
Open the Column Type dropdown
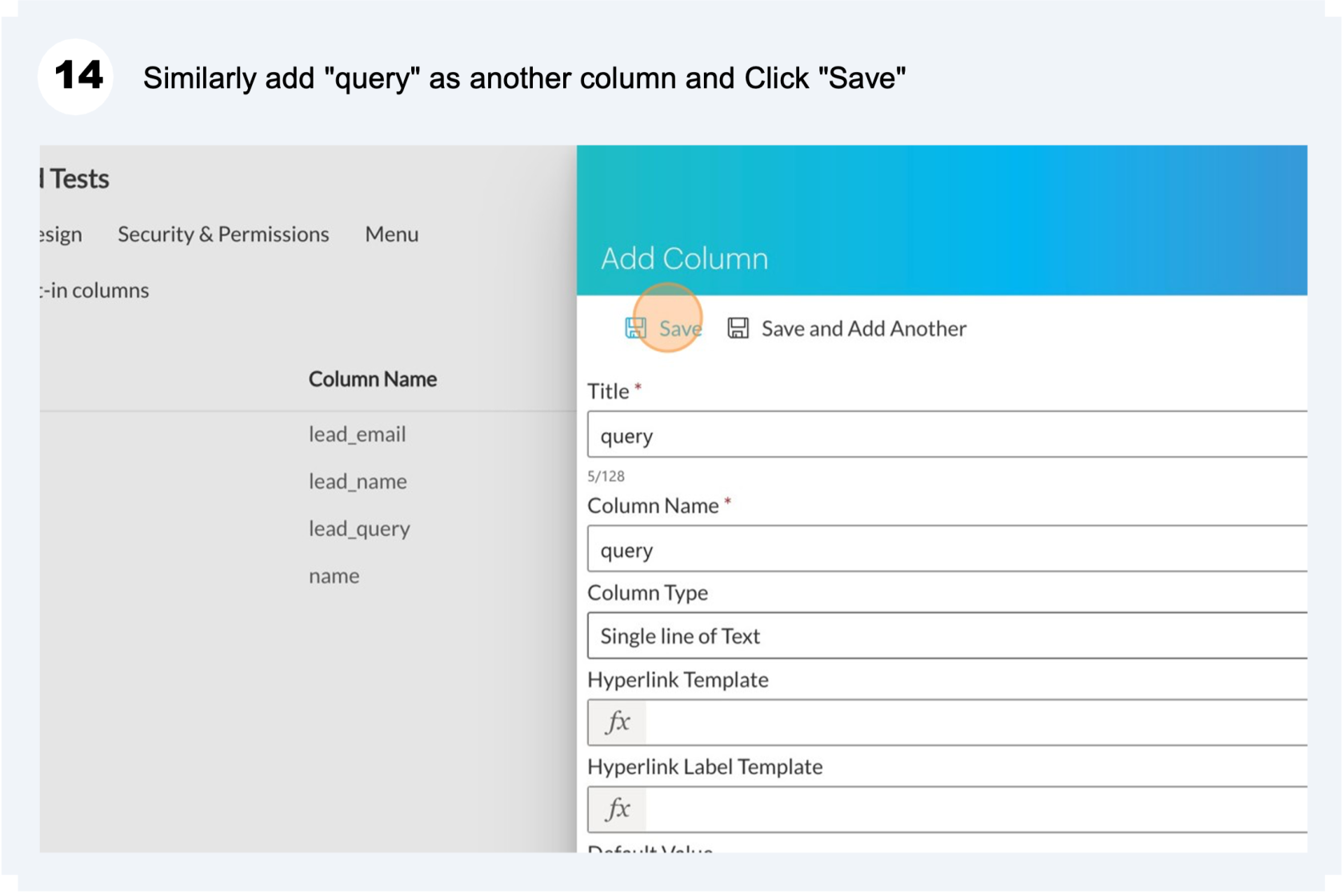pyautogui.click(x=947, y=636)
